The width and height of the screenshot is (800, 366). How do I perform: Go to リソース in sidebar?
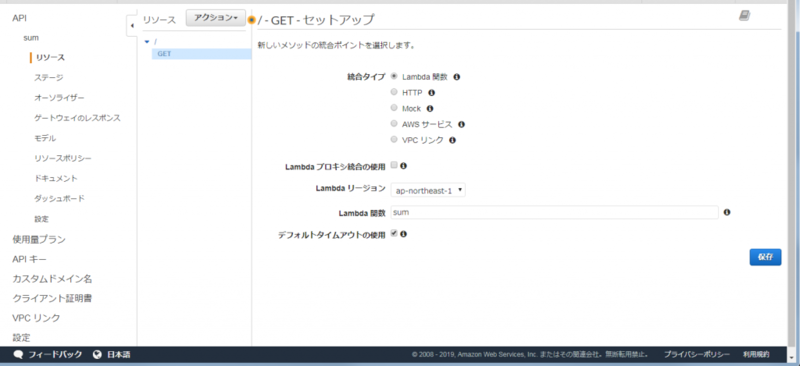(x=50, y=58)
